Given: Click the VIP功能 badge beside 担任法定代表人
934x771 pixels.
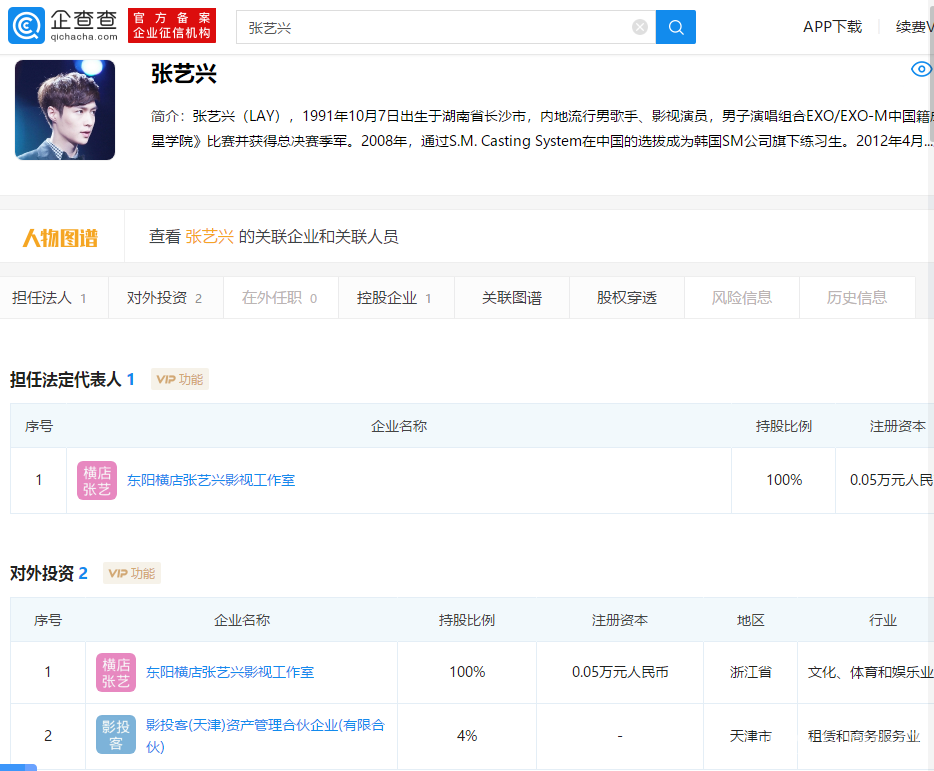Looking at the screenshot, I should (x=179, y=379).
